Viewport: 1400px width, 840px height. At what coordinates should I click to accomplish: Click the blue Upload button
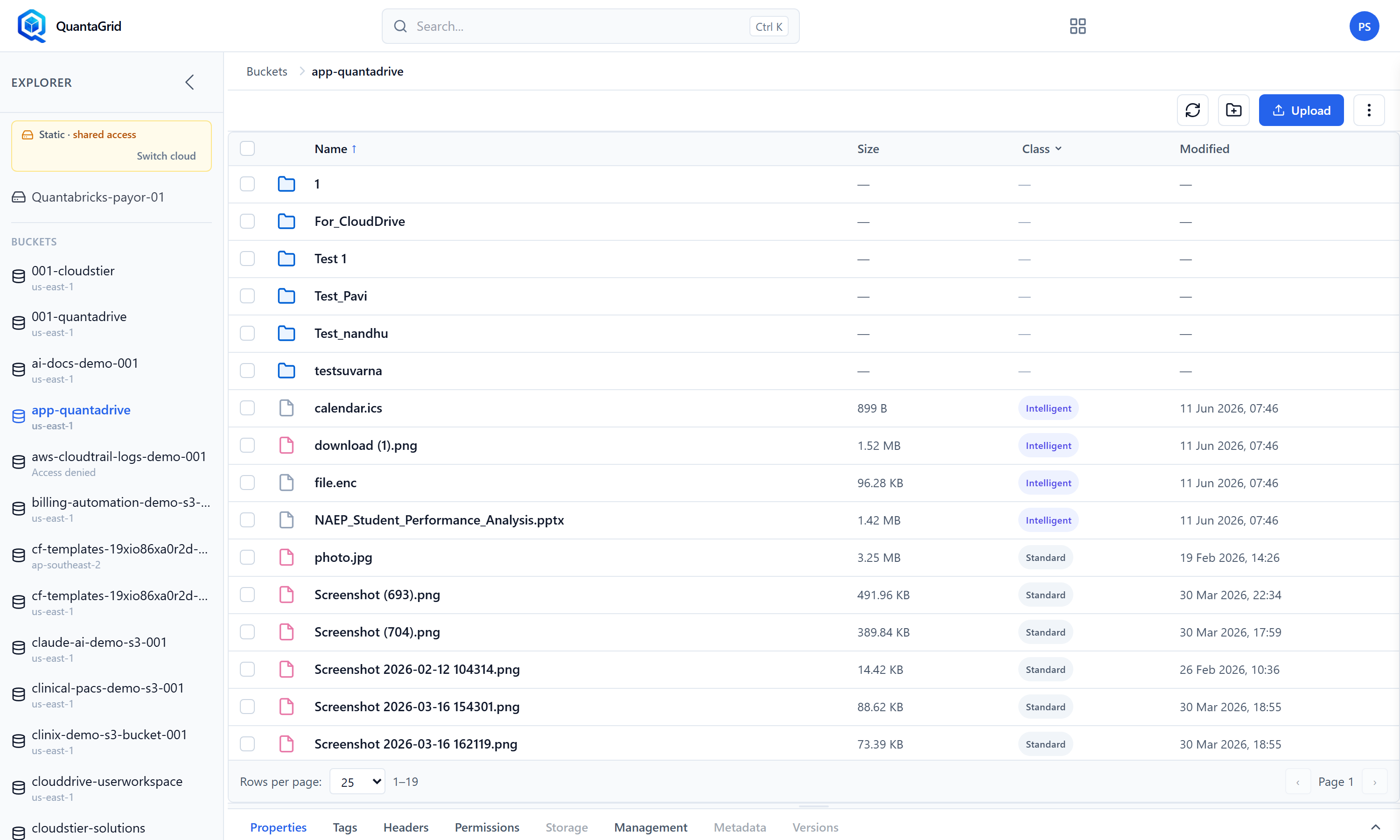[x=1301, y=111]
